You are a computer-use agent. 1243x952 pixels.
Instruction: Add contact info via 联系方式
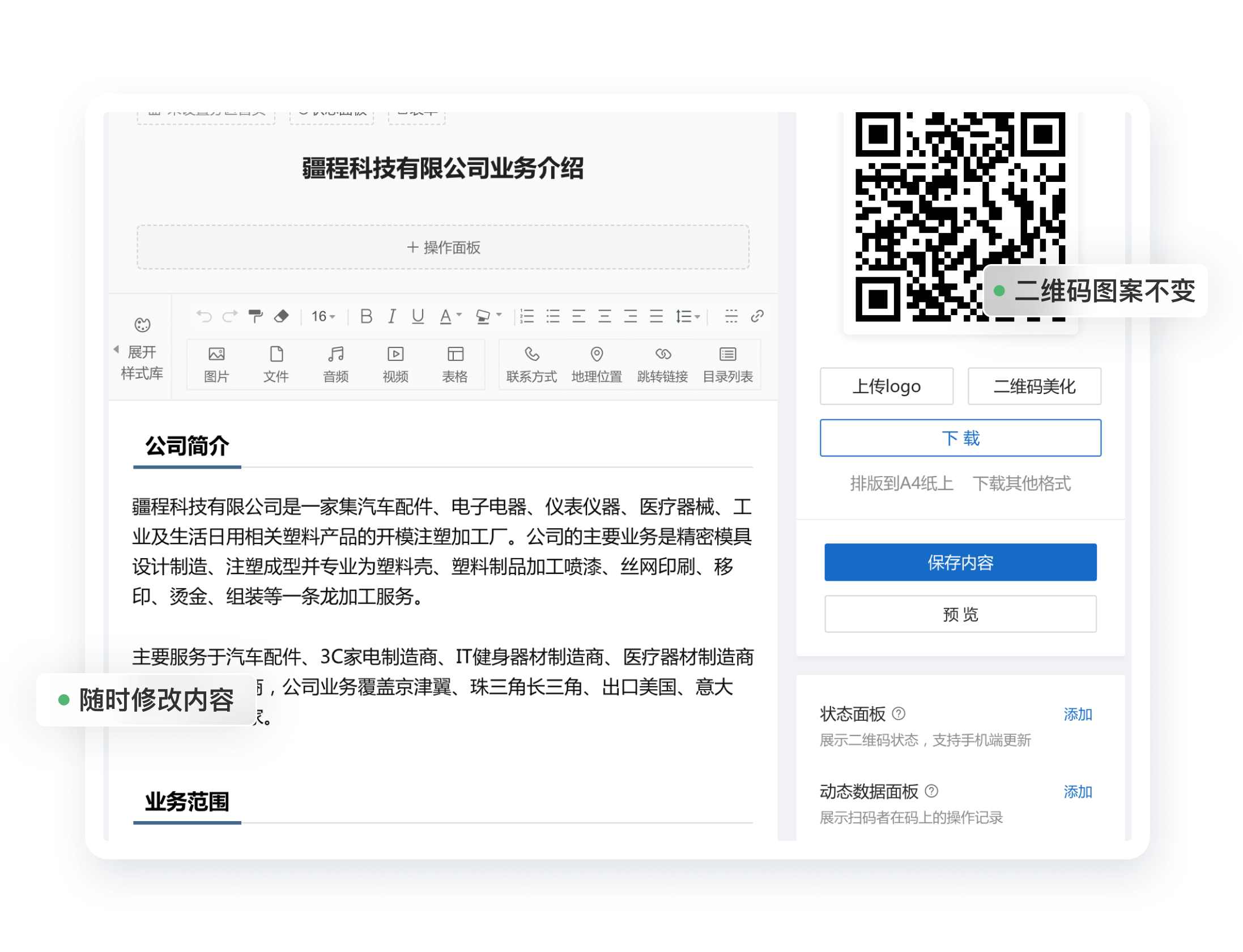point(531,364)
